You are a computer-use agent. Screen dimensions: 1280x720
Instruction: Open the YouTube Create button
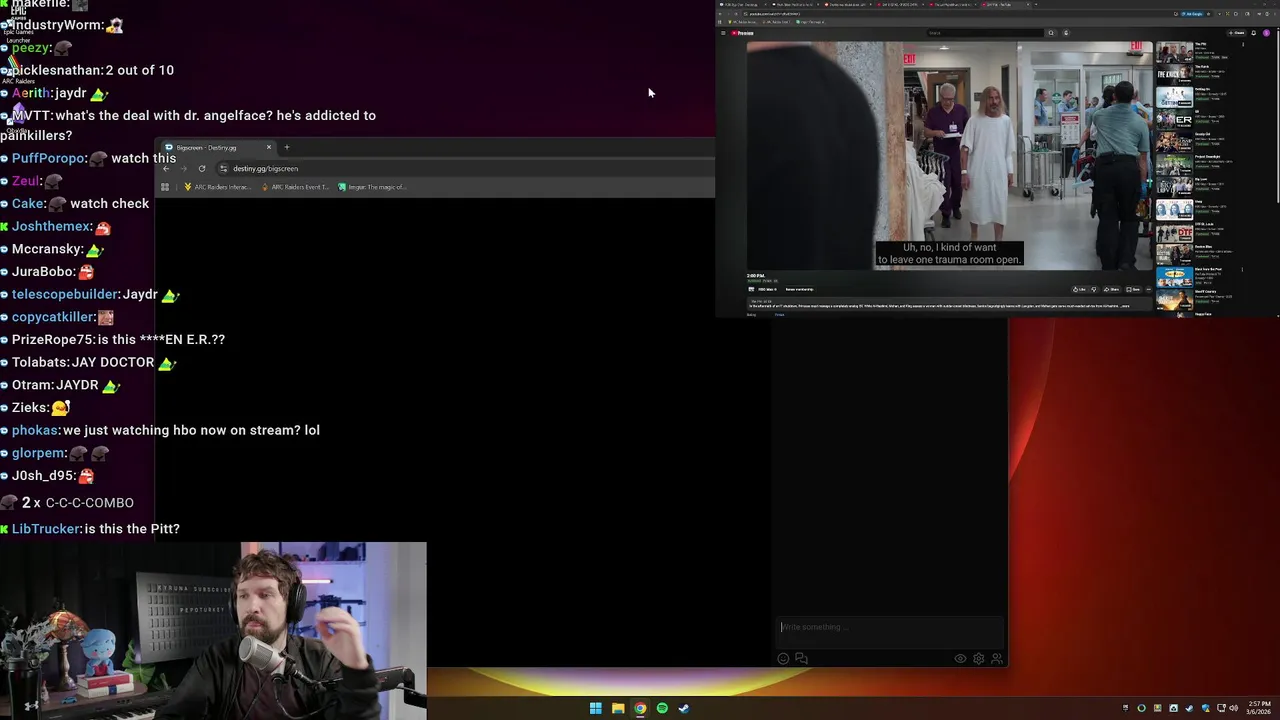[x=1238, y=33]
